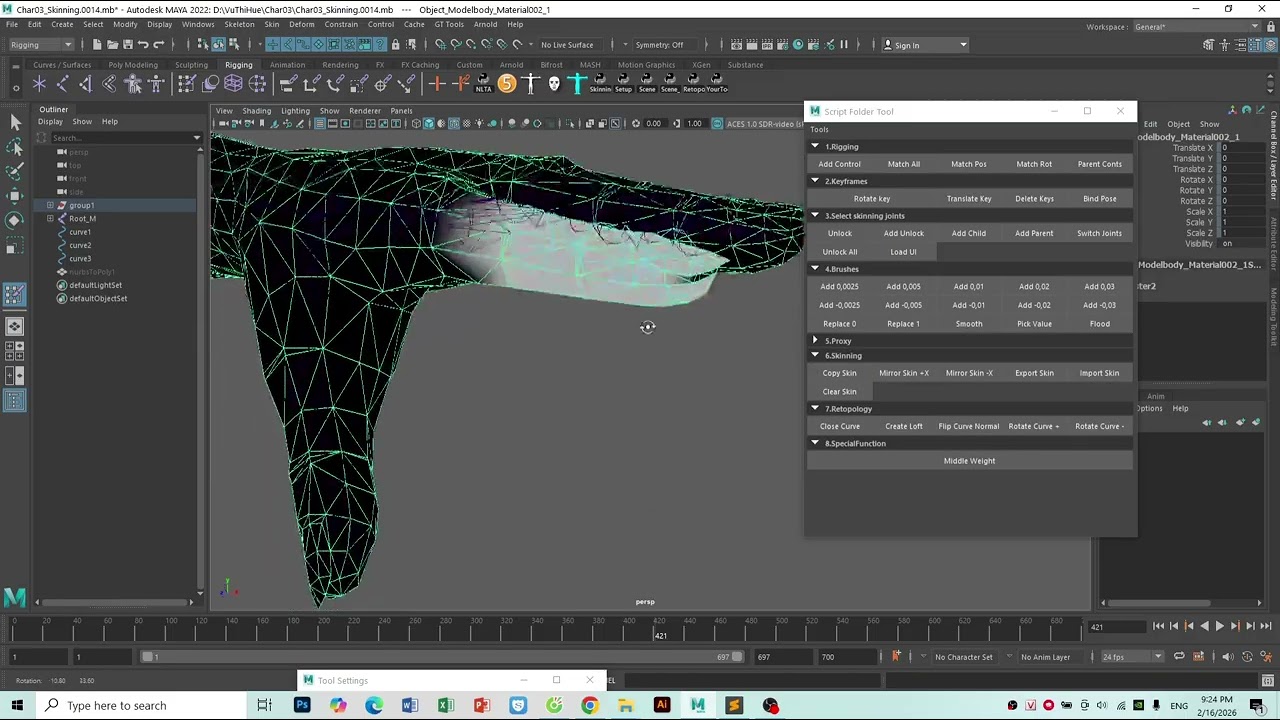Pick the Move tool in toolbox

pyautogui.click(x=15, y=196)
